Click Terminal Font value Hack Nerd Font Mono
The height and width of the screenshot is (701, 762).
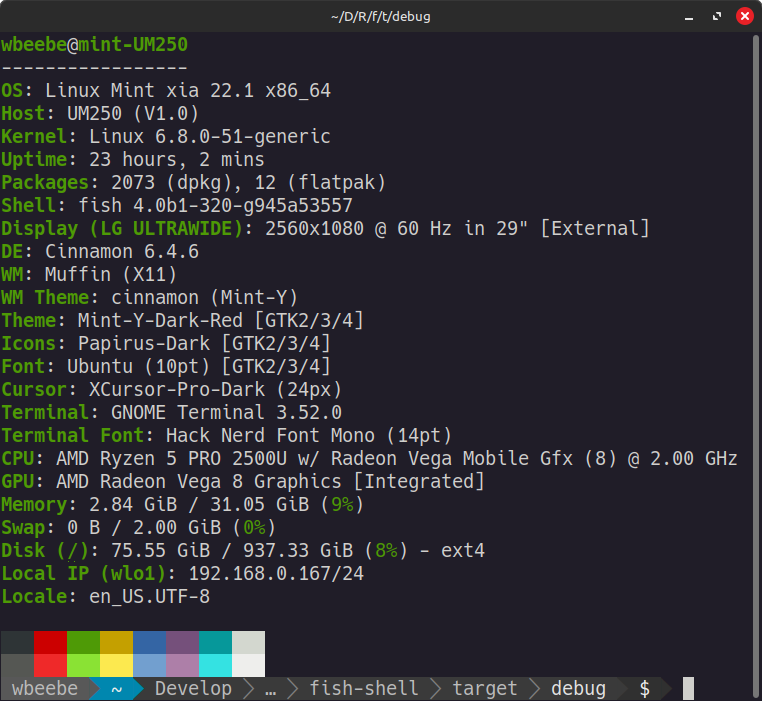pyautogui.click(x=270, y=436)
